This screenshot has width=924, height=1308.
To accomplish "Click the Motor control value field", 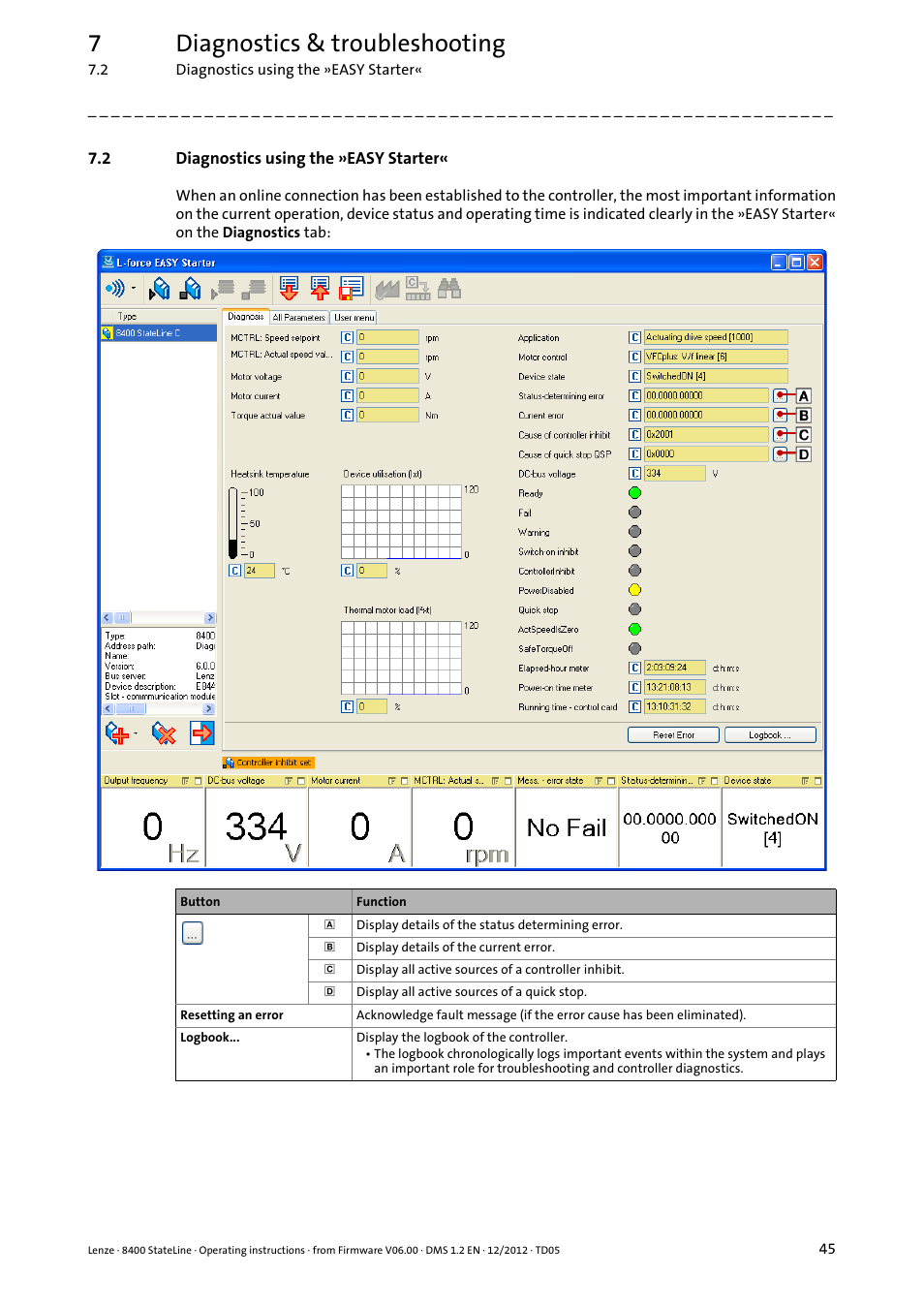I will coord(716,358).
